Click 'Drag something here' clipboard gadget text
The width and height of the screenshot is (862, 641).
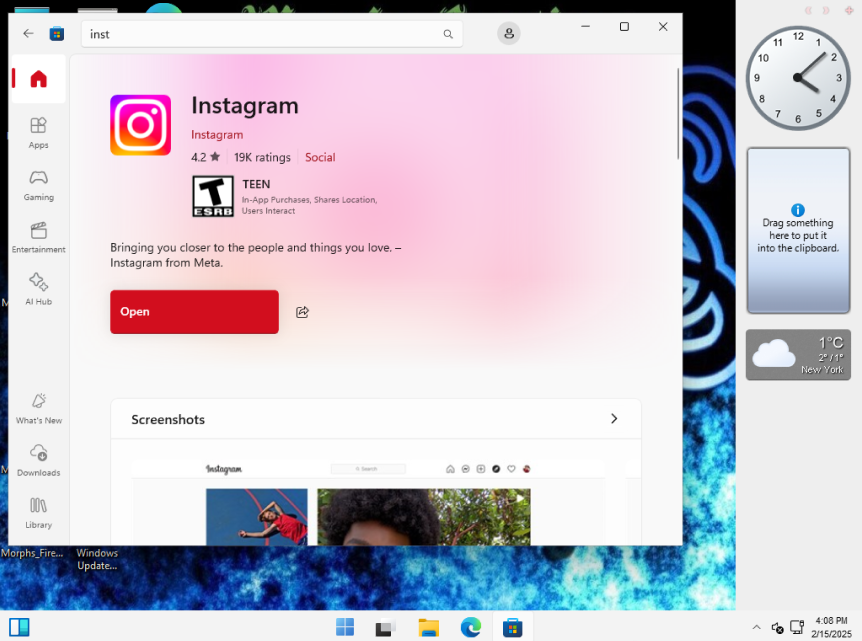coord(798,235)
